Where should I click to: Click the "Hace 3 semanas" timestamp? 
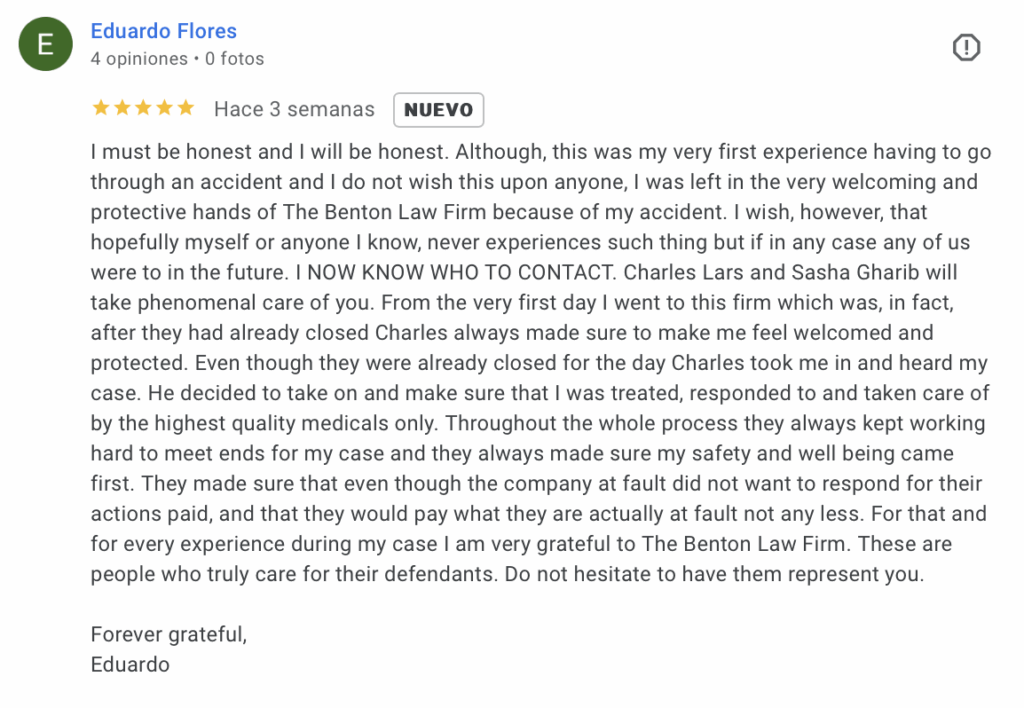coord(294,109)
